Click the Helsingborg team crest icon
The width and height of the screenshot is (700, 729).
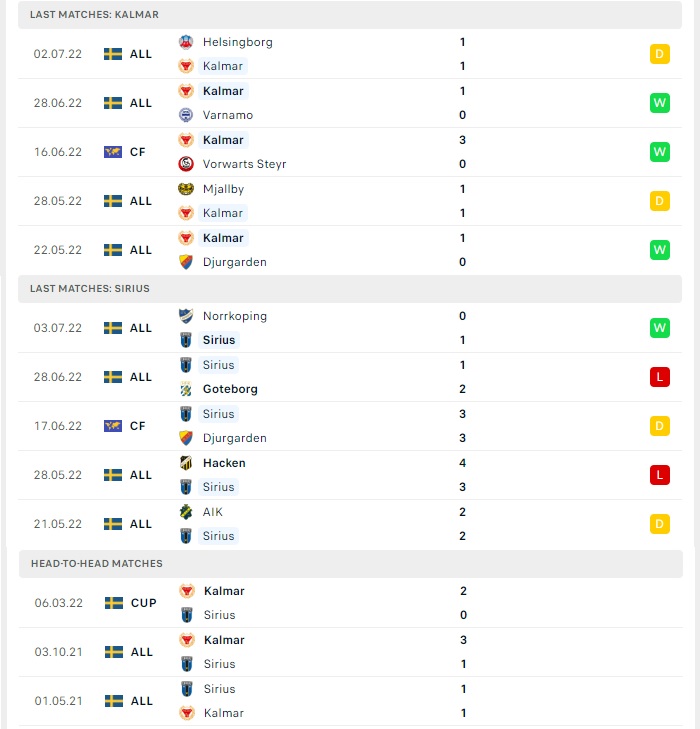tap(186, 42)
